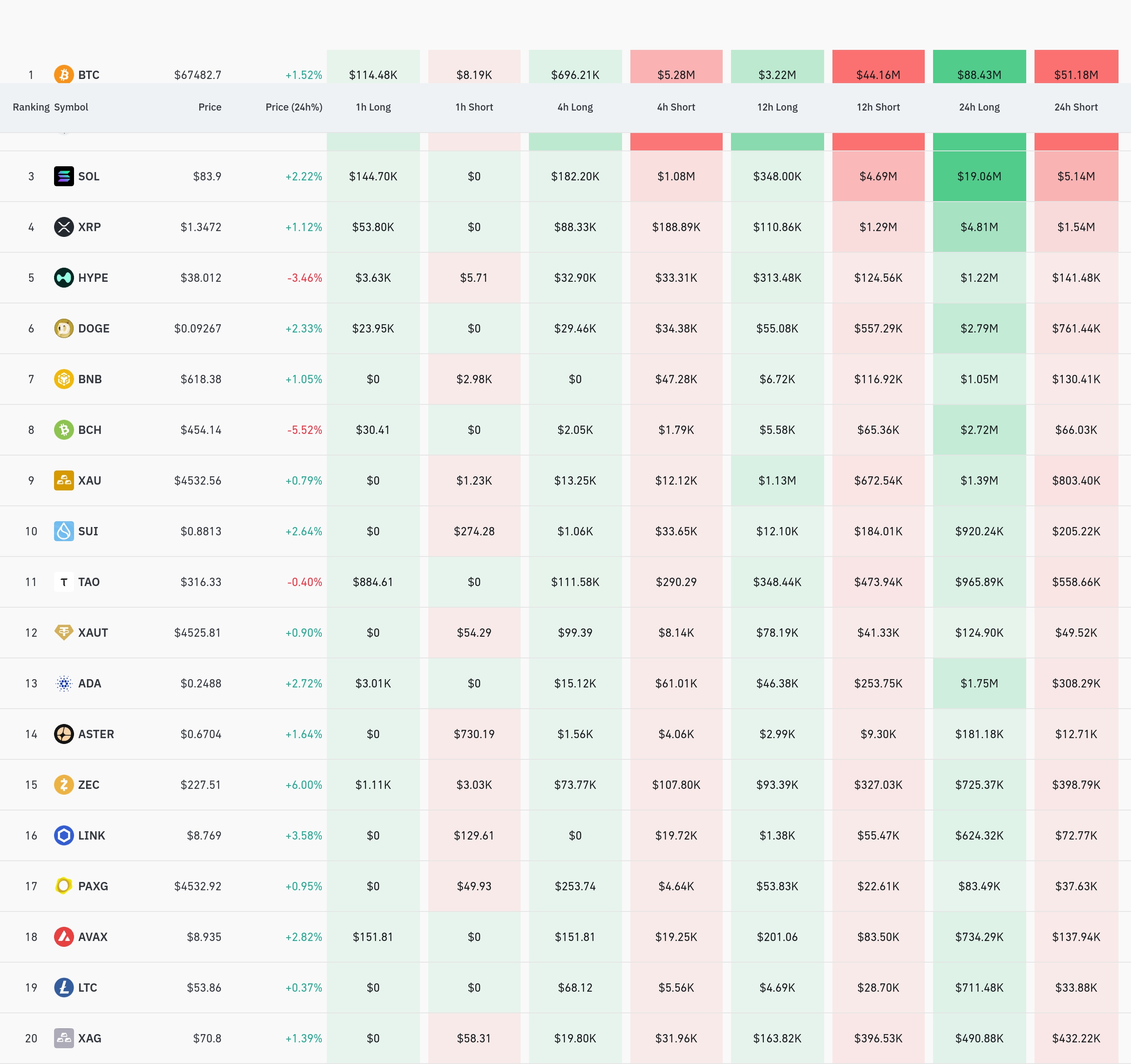Image resolution: width=1131 pixels, height=1064 pixels.
Task: Click the Avalanche AVAX red icon
Action: point(64,937)
